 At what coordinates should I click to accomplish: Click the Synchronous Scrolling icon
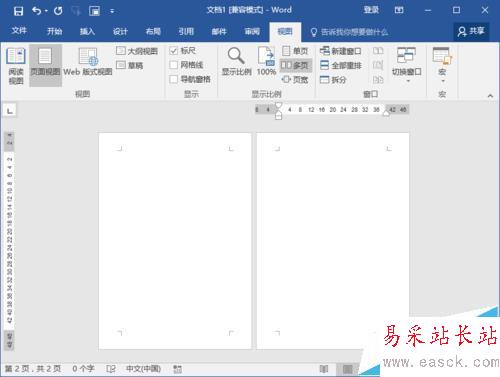click(378, 65)
